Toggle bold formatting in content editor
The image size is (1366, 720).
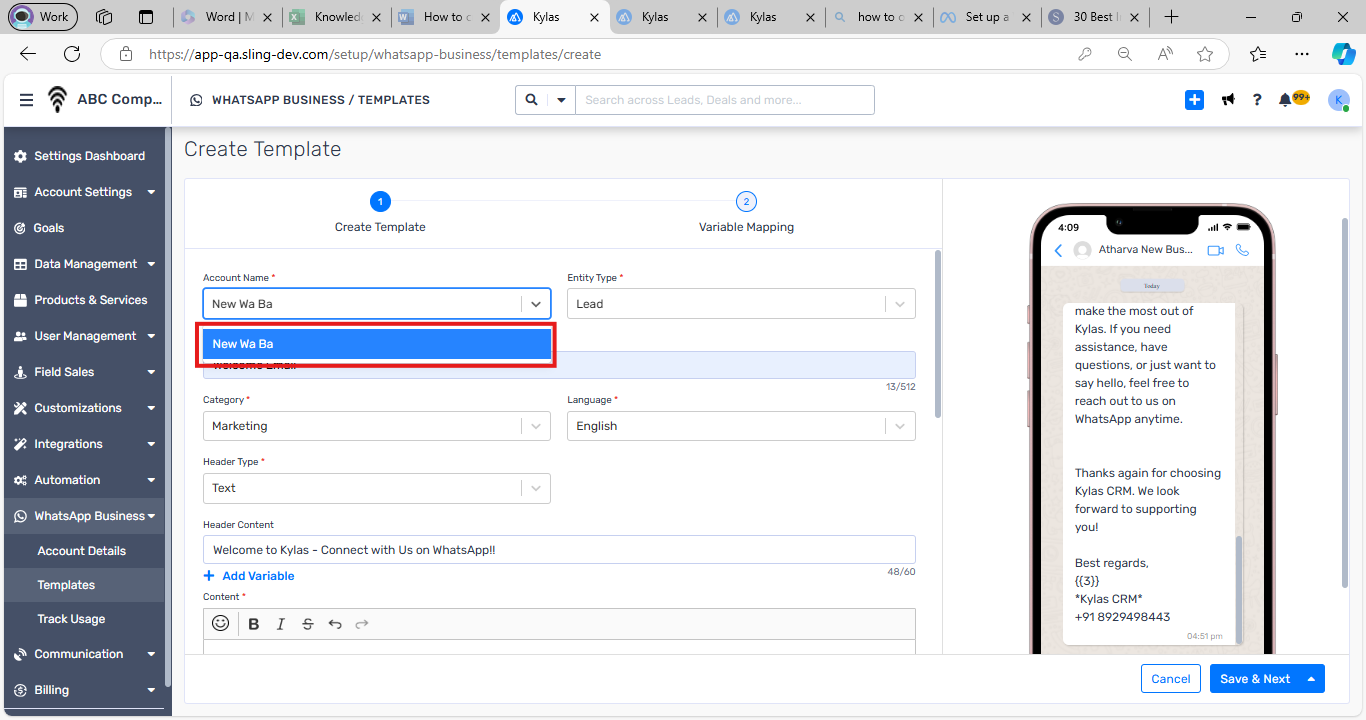point(254,624)
